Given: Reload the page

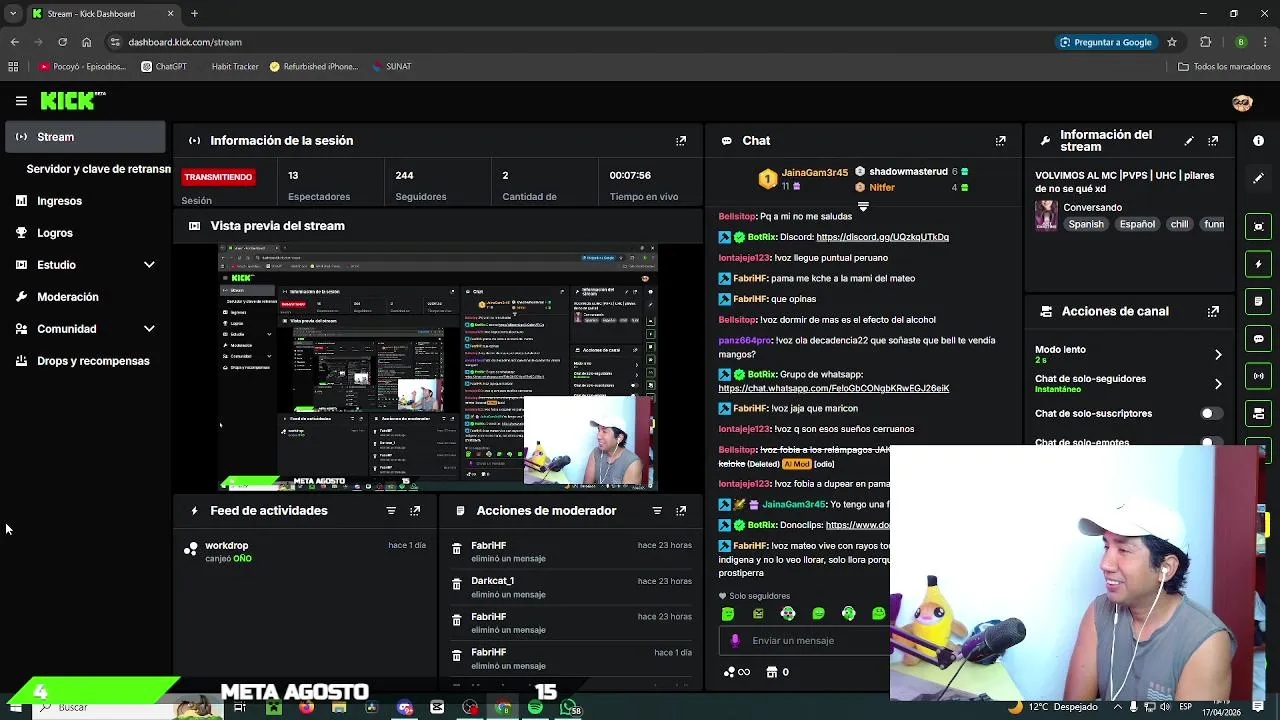Looking at the screenshot, I should click(62, 42).
